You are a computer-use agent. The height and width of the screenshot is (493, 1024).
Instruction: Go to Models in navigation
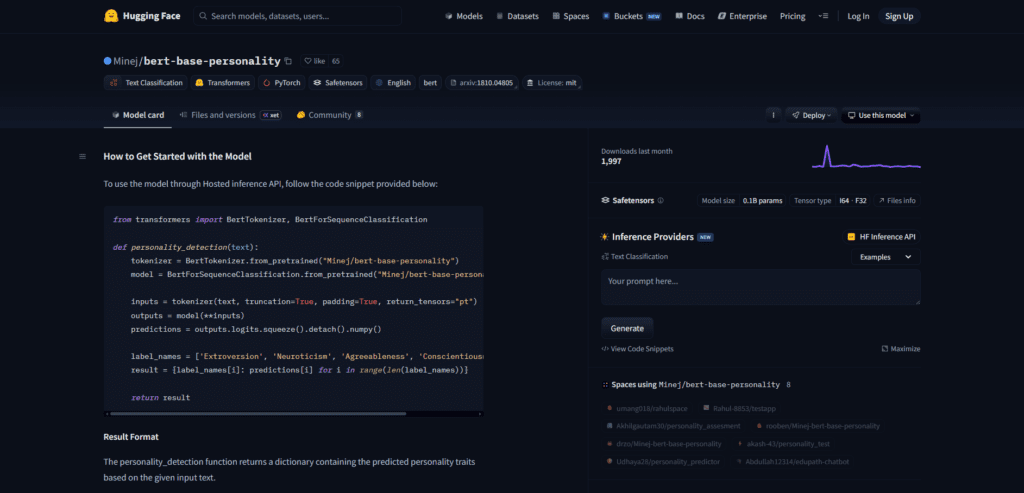click(x=464, y=16)
